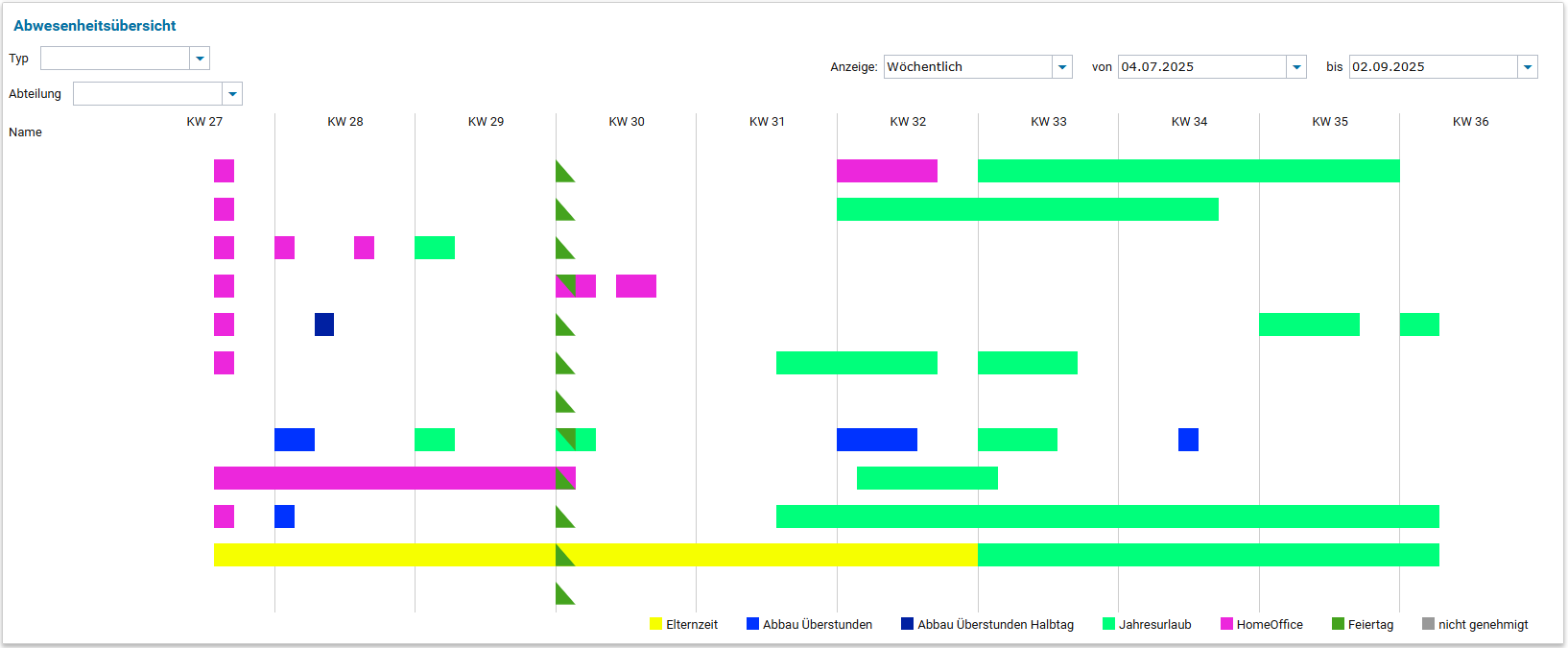This screenshot has height=648, width=1568.
Task: Expand the Abteilung dropdown list
Action: click(x=232, y=94)
